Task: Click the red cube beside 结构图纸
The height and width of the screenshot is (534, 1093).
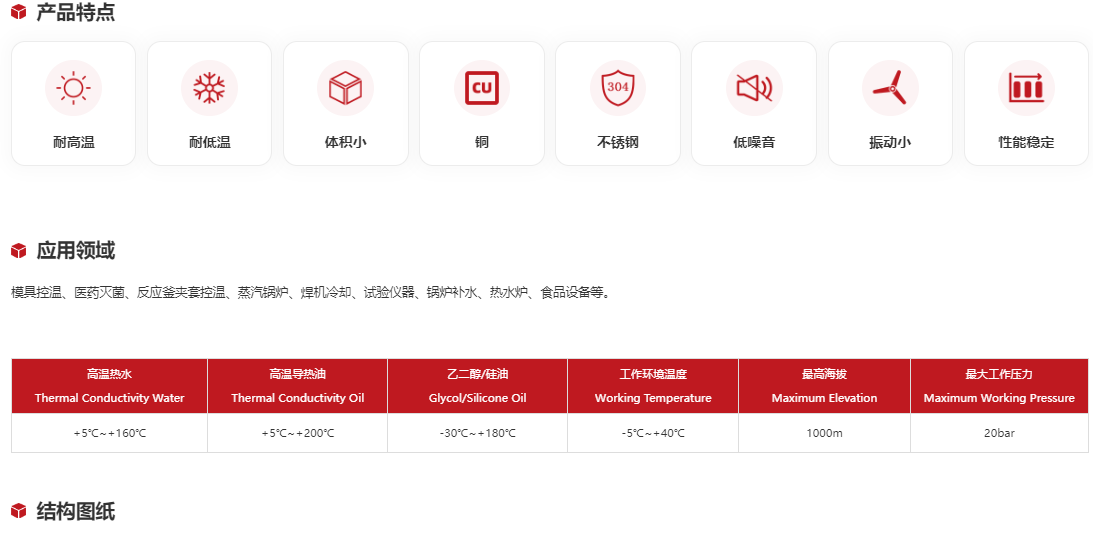Action: coord(18,512)
